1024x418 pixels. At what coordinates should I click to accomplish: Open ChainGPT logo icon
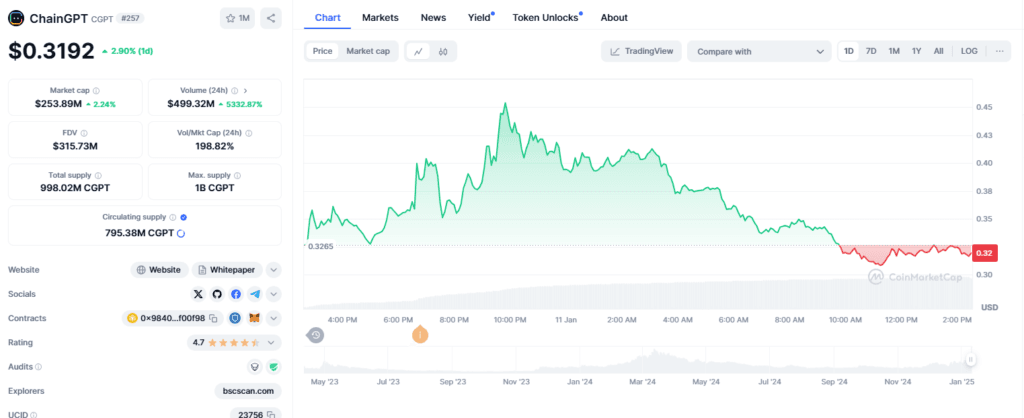16,18
